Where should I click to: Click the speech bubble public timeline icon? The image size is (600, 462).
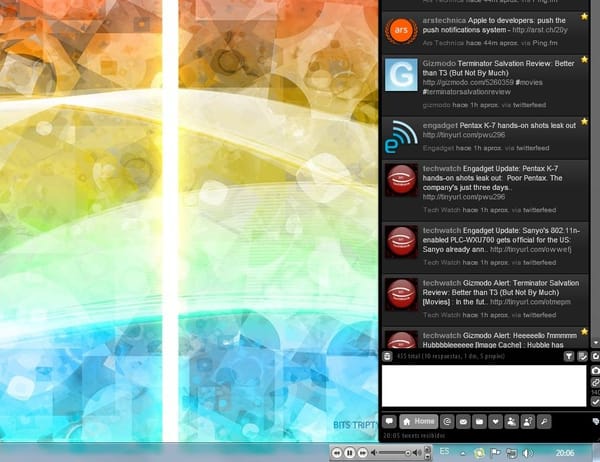(x=390, y=421)
